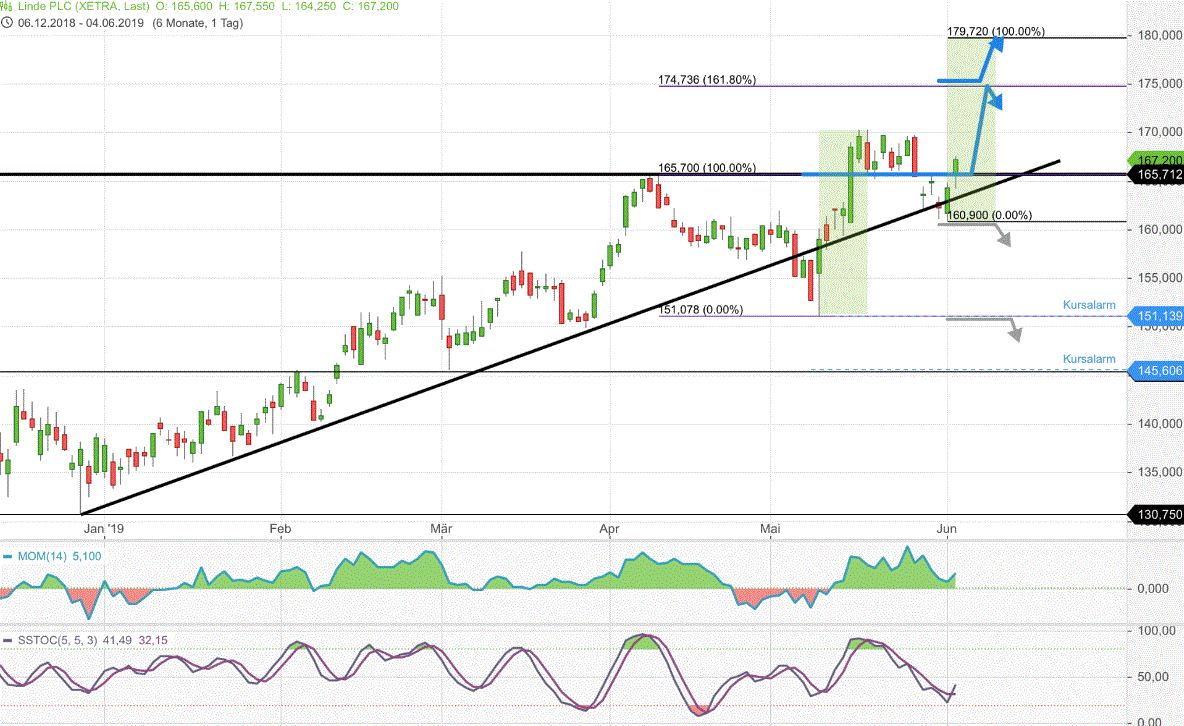Click the low value L: 164,250

click(307, 6)
